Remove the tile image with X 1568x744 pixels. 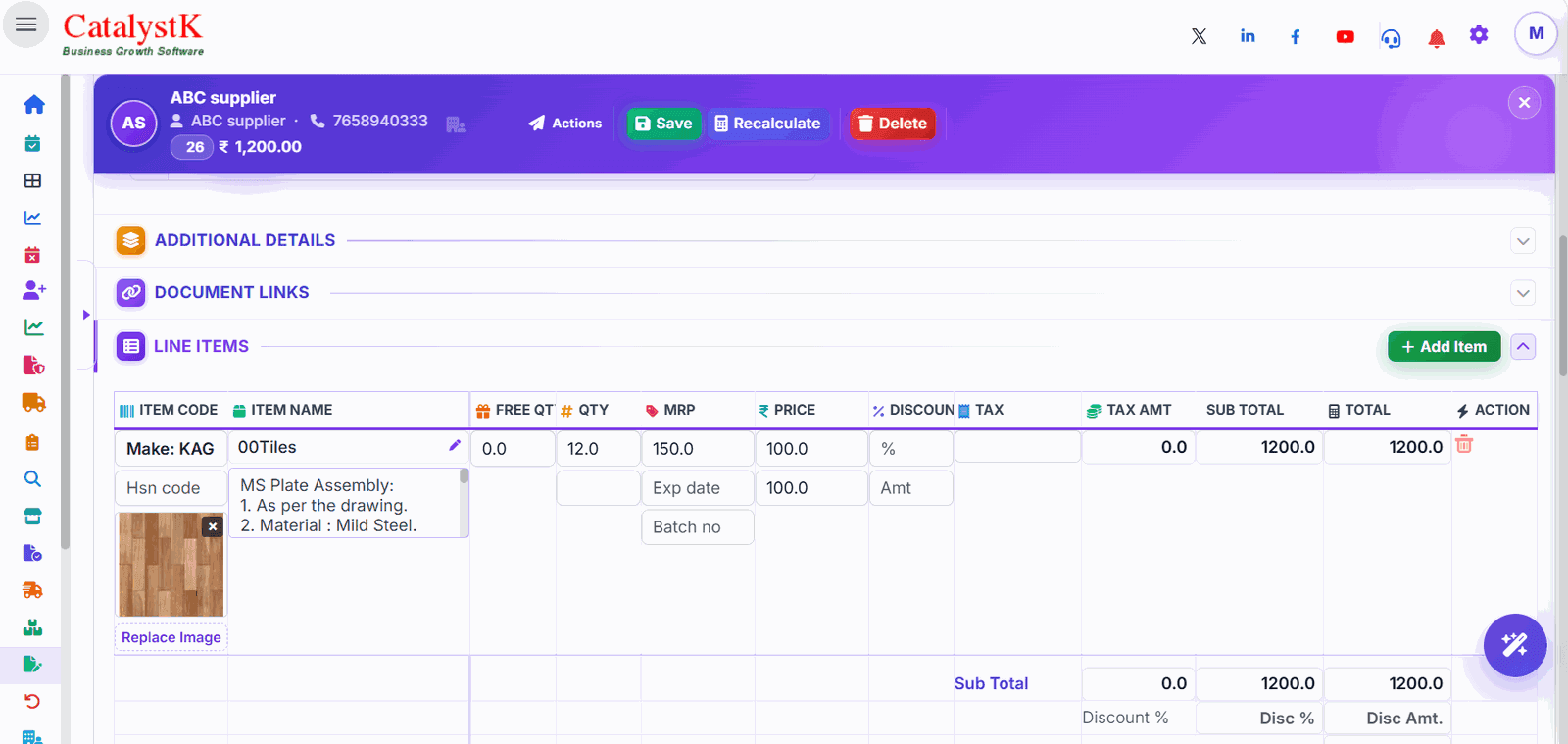[213, 526]
